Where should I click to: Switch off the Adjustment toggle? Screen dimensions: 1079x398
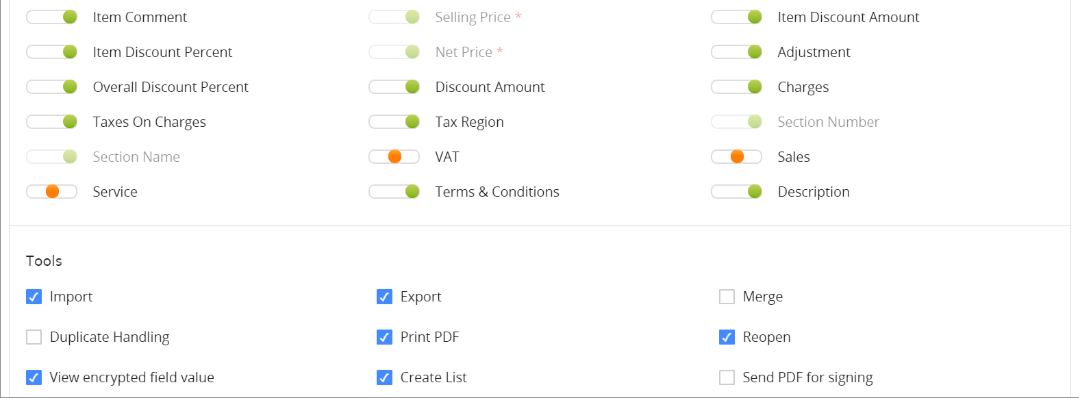pos(736,52)
